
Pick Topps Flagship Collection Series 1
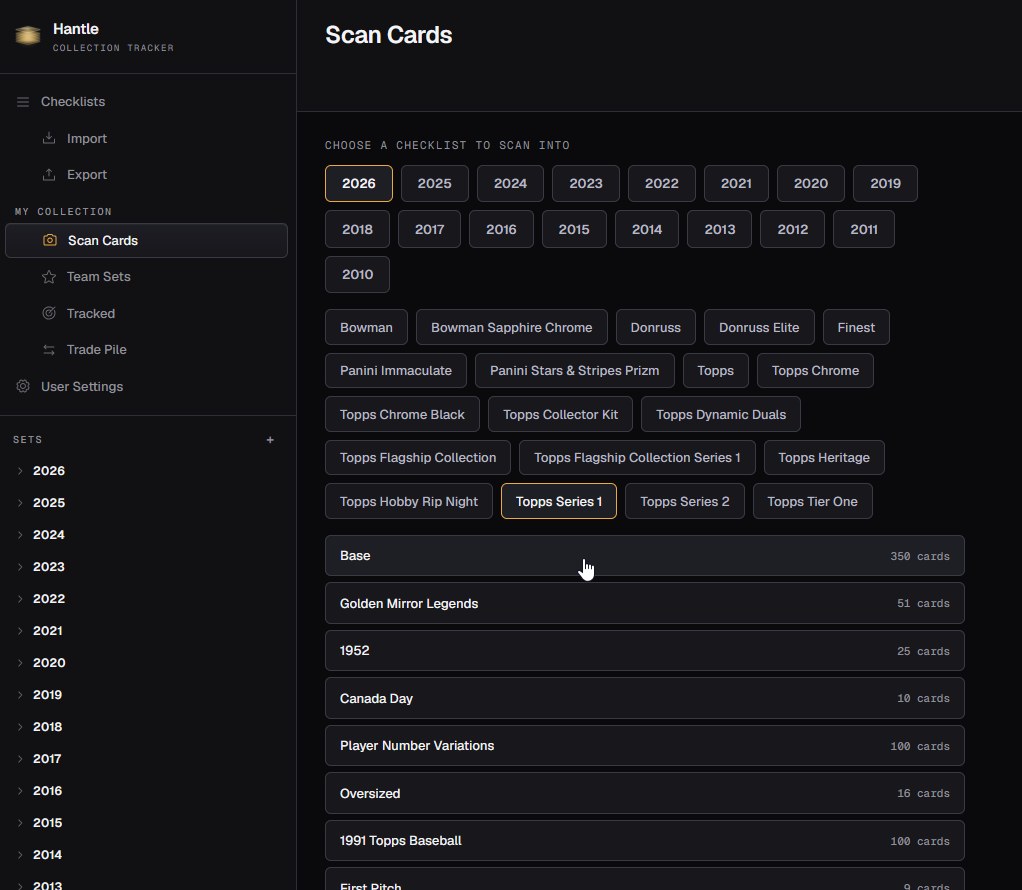(637, 457)
